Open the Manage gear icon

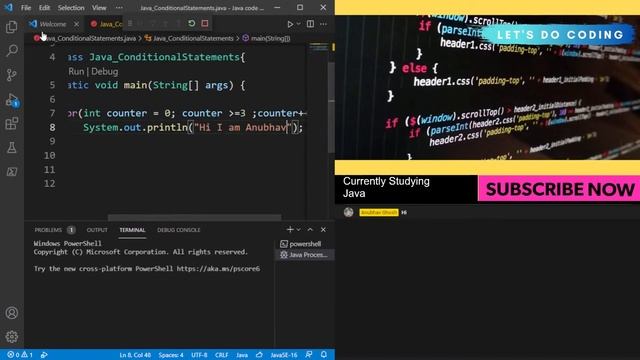[11, 337]
